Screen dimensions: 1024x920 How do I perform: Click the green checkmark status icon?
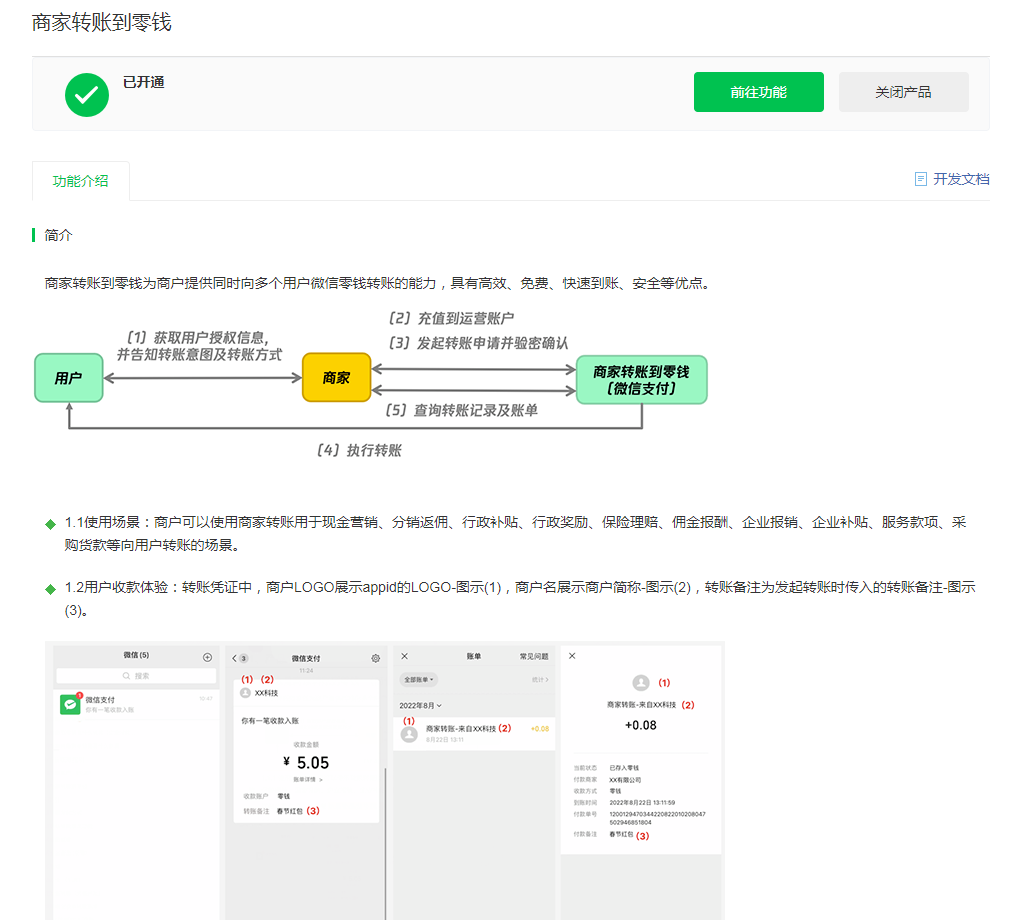tap(87, 95)
